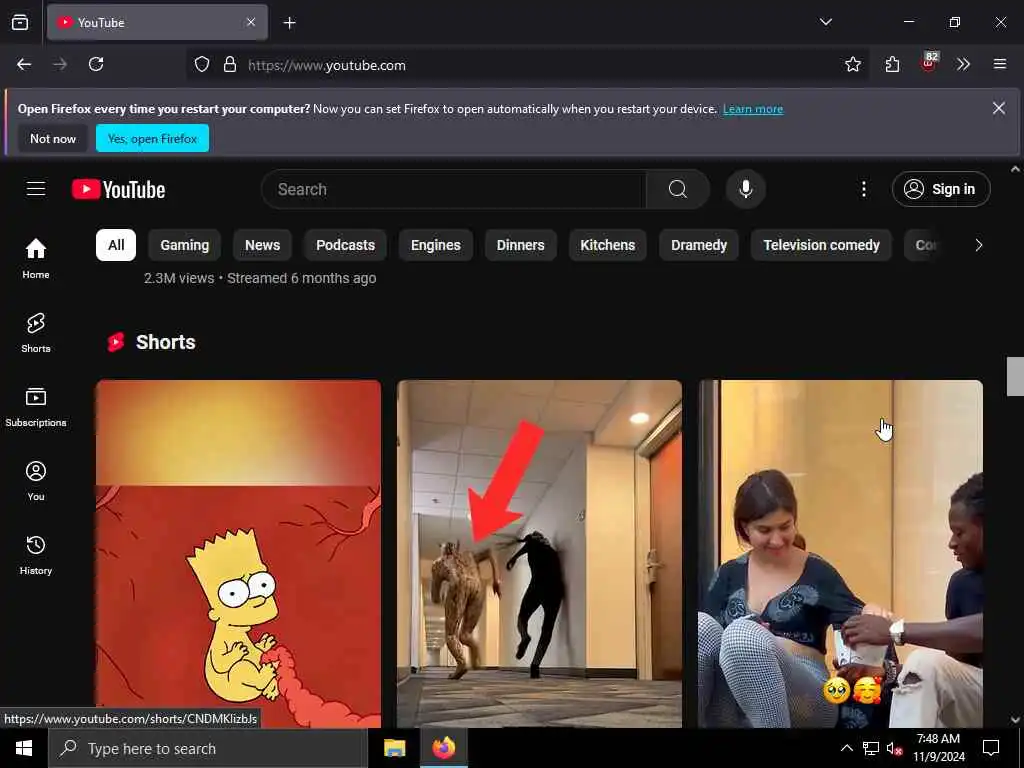
Task: Open History in the sidebar
Action: tap(36, 555)
